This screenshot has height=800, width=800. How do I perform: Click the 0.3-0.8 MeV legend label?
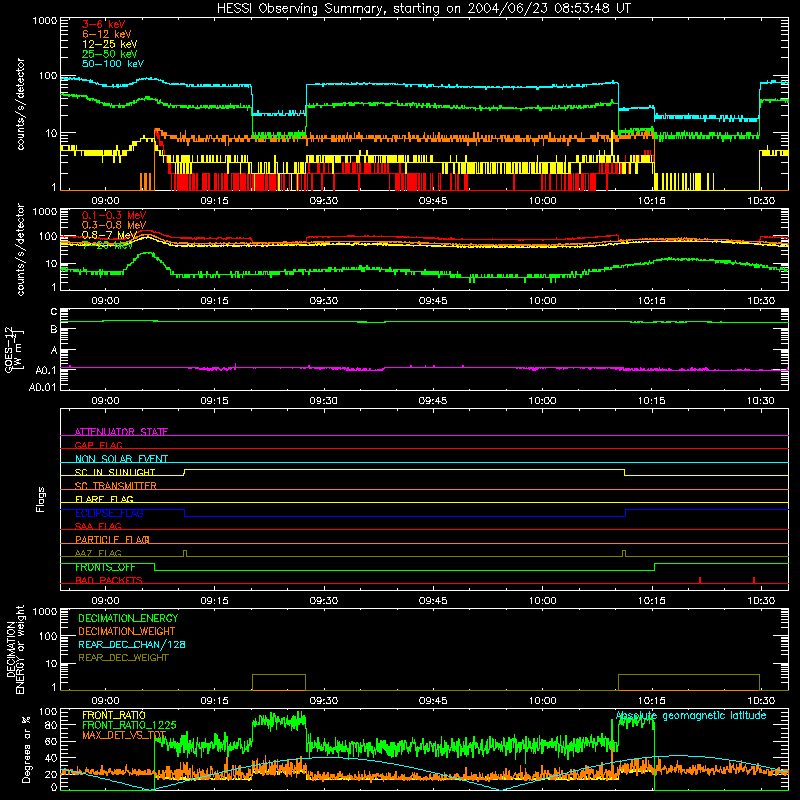coord(113,225)
